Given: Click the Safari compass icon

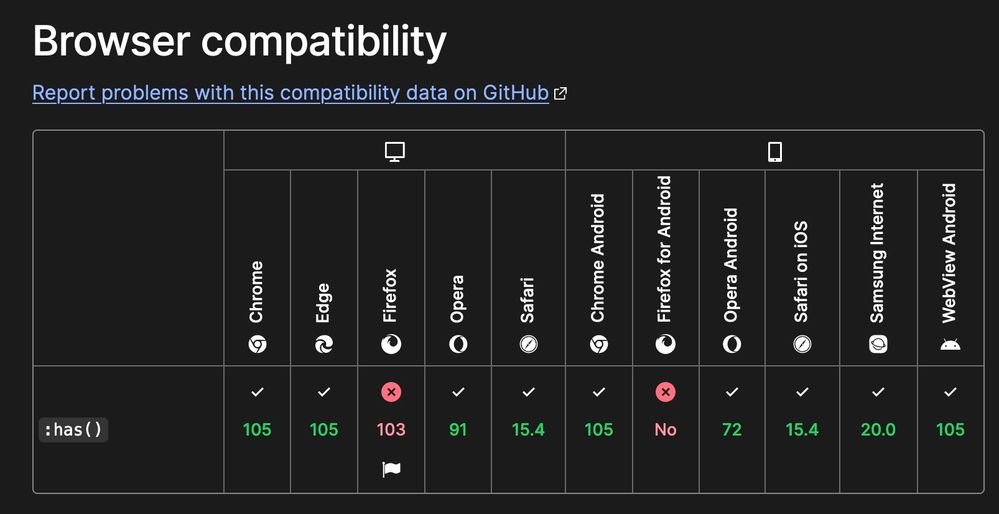Looking at the screenshot, I should pos(528,345).
